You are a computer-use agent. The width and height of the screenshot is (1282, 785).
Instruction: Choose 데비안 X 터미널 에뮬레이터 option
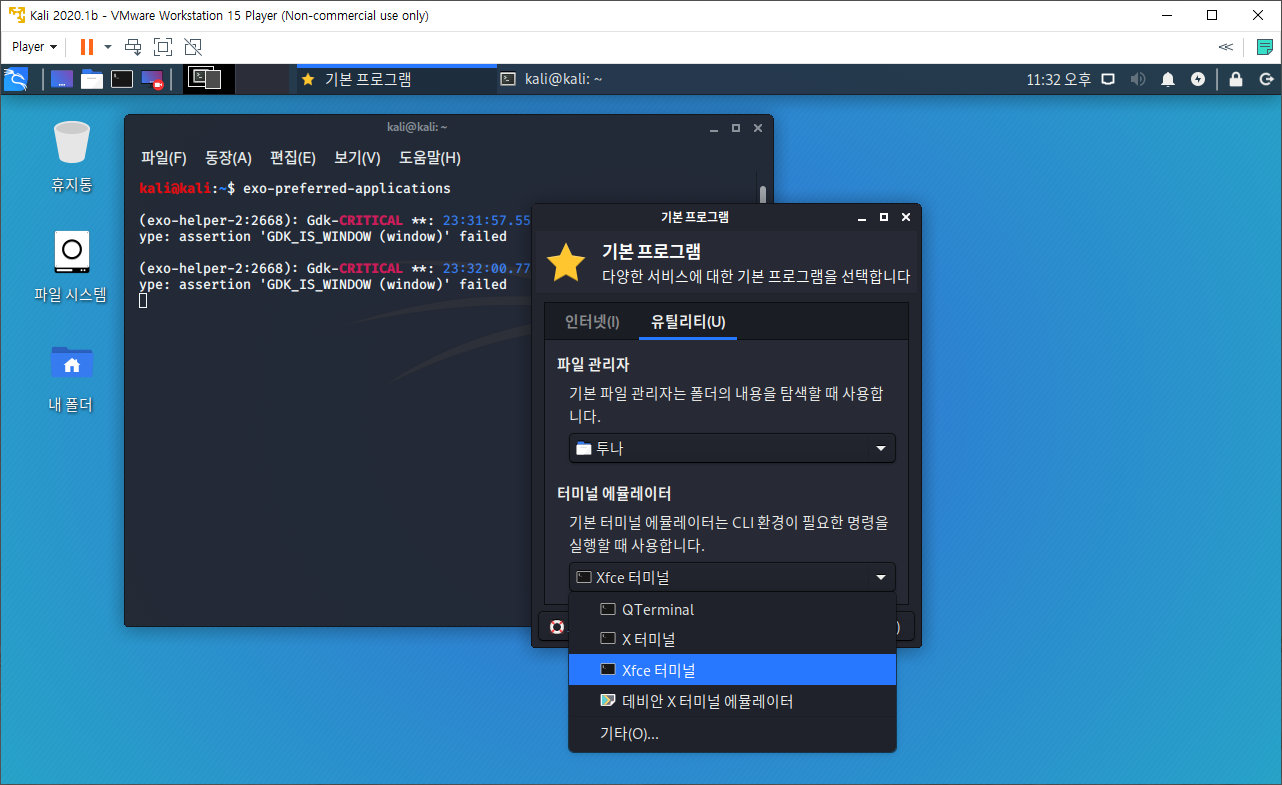(x=732, y=701)
